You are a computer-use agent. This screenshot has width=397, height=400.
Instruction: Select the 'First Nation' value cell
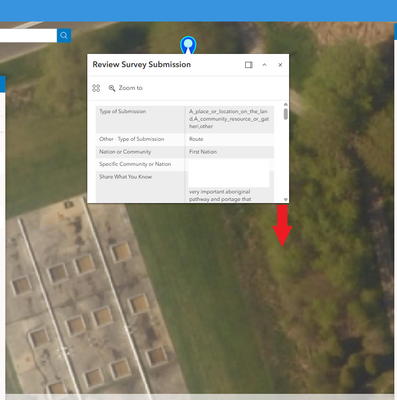point(229,152)
